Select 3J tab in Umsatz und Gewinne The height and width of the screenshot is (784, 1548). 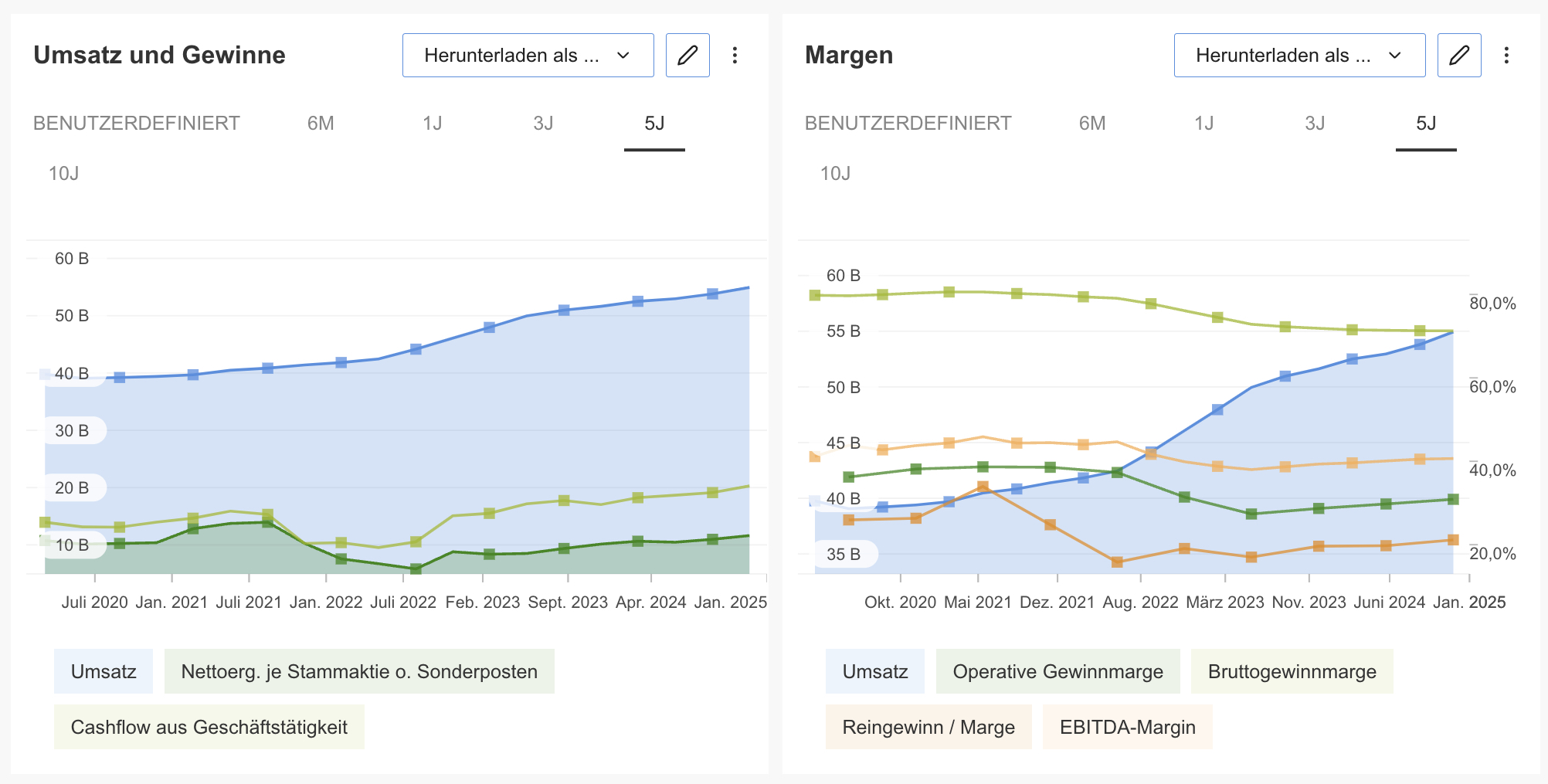click(x=543, y=124)
